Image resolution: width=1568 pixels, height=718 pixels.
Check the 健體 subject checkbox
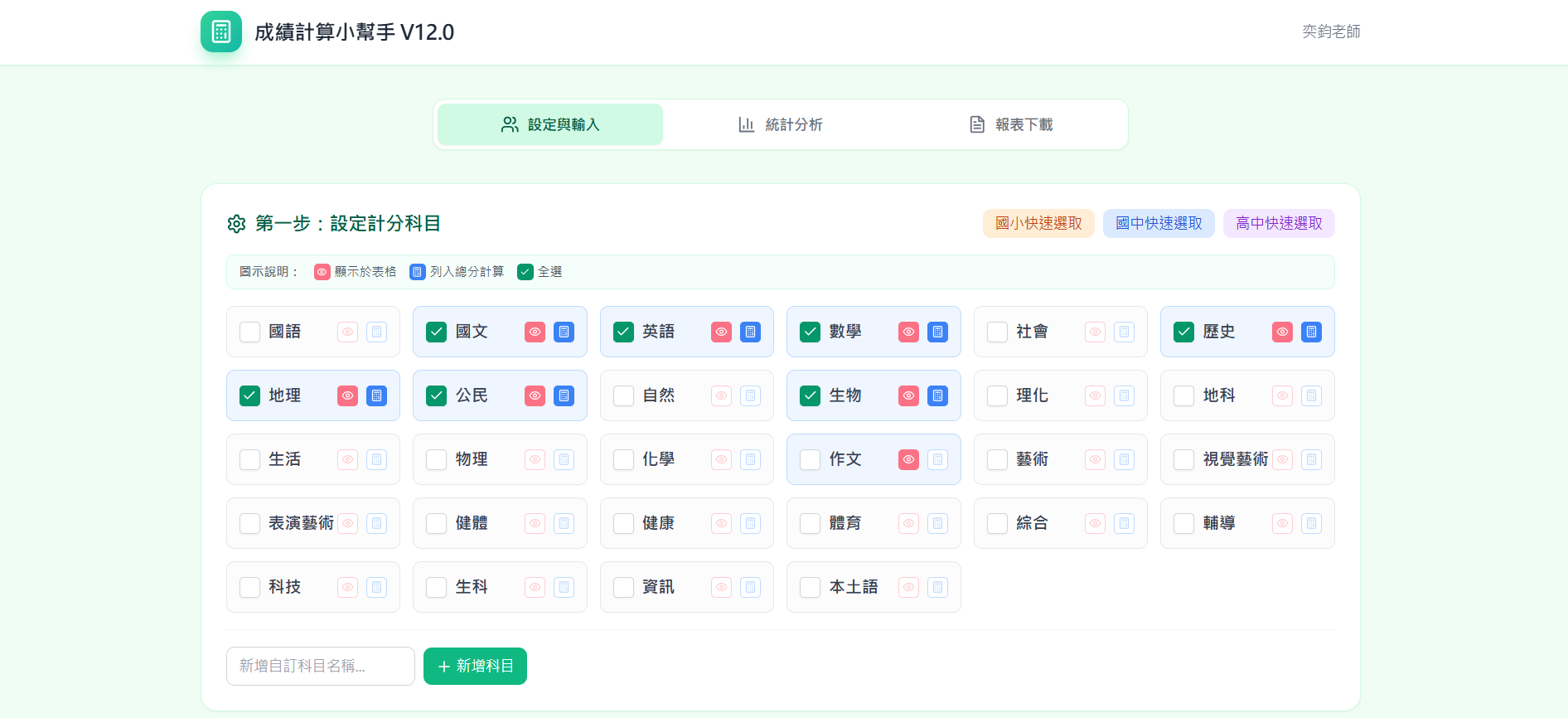(437, 523)
